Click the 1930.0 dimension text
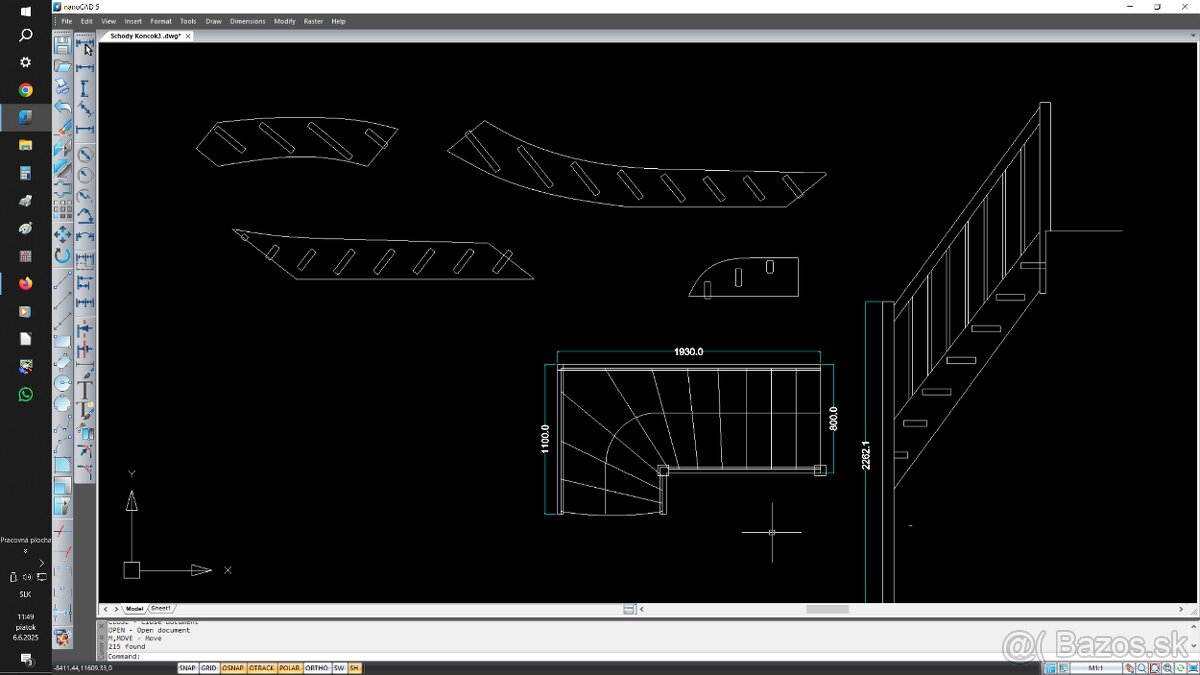The image size is (1200, 675). click(x=689, y=352)
